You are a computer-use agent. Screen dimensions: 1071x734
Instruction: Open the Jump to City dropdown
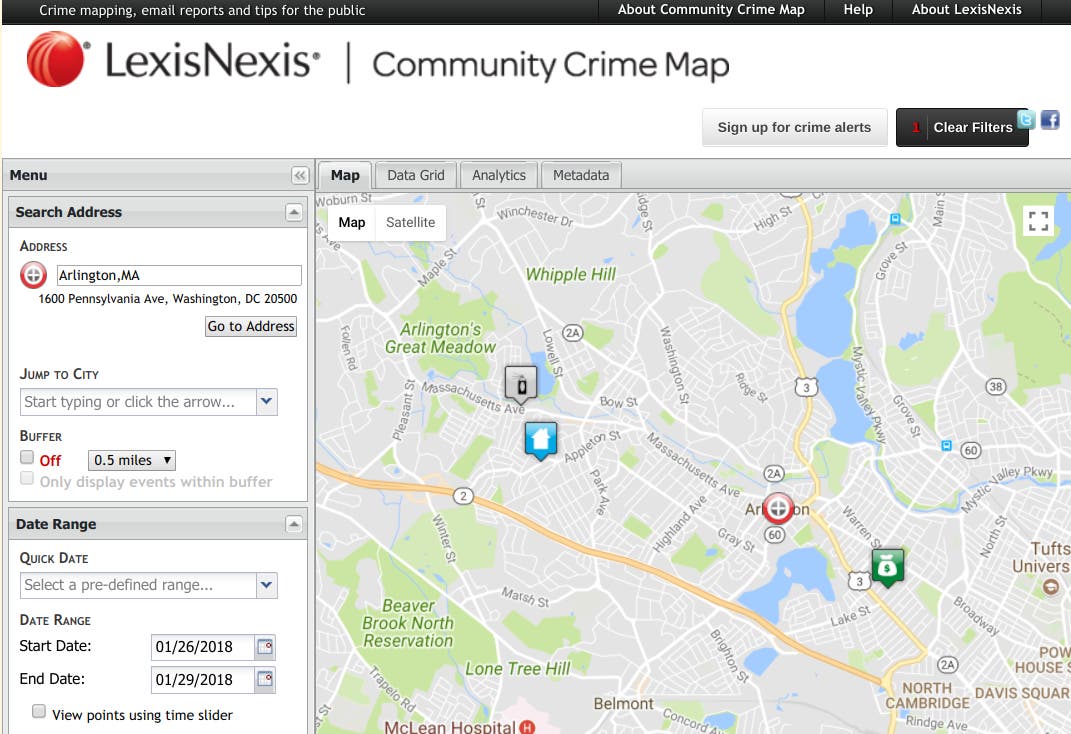(x=266, y=402)
